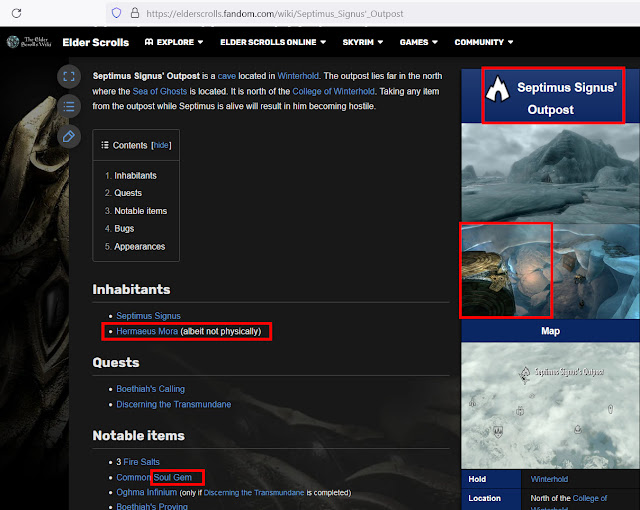Jump to Quests in contents

[x=128, y=193]
